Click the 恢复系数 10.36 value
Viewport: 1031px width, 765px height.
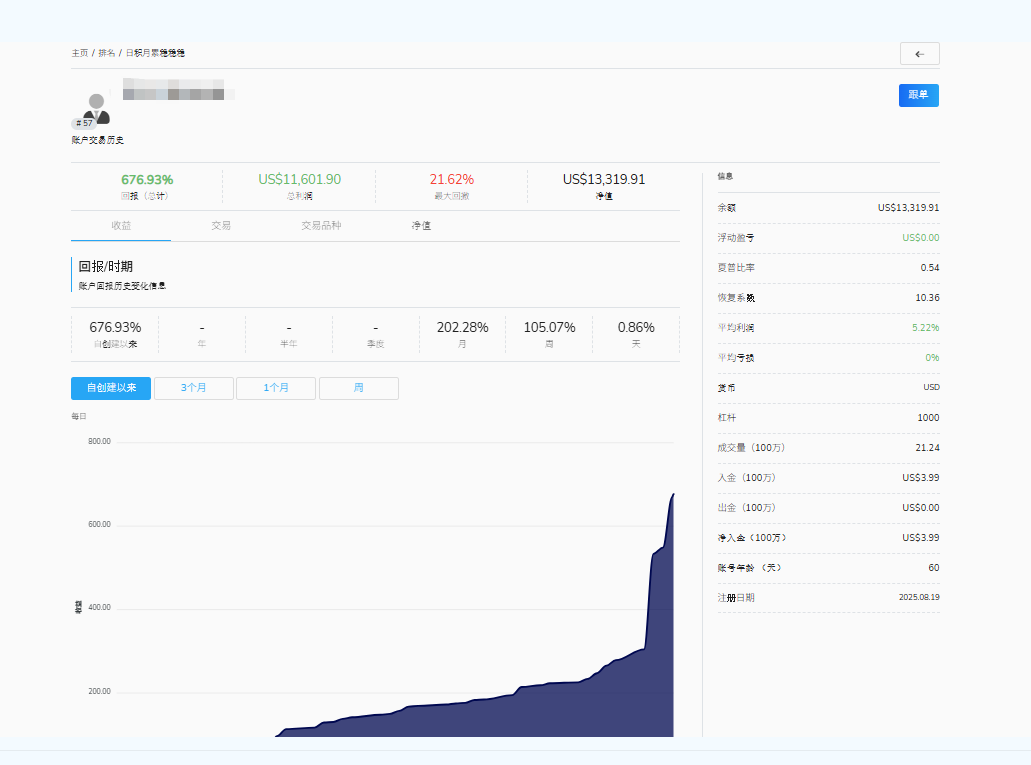pyautogui.click(x=927, y=298)
